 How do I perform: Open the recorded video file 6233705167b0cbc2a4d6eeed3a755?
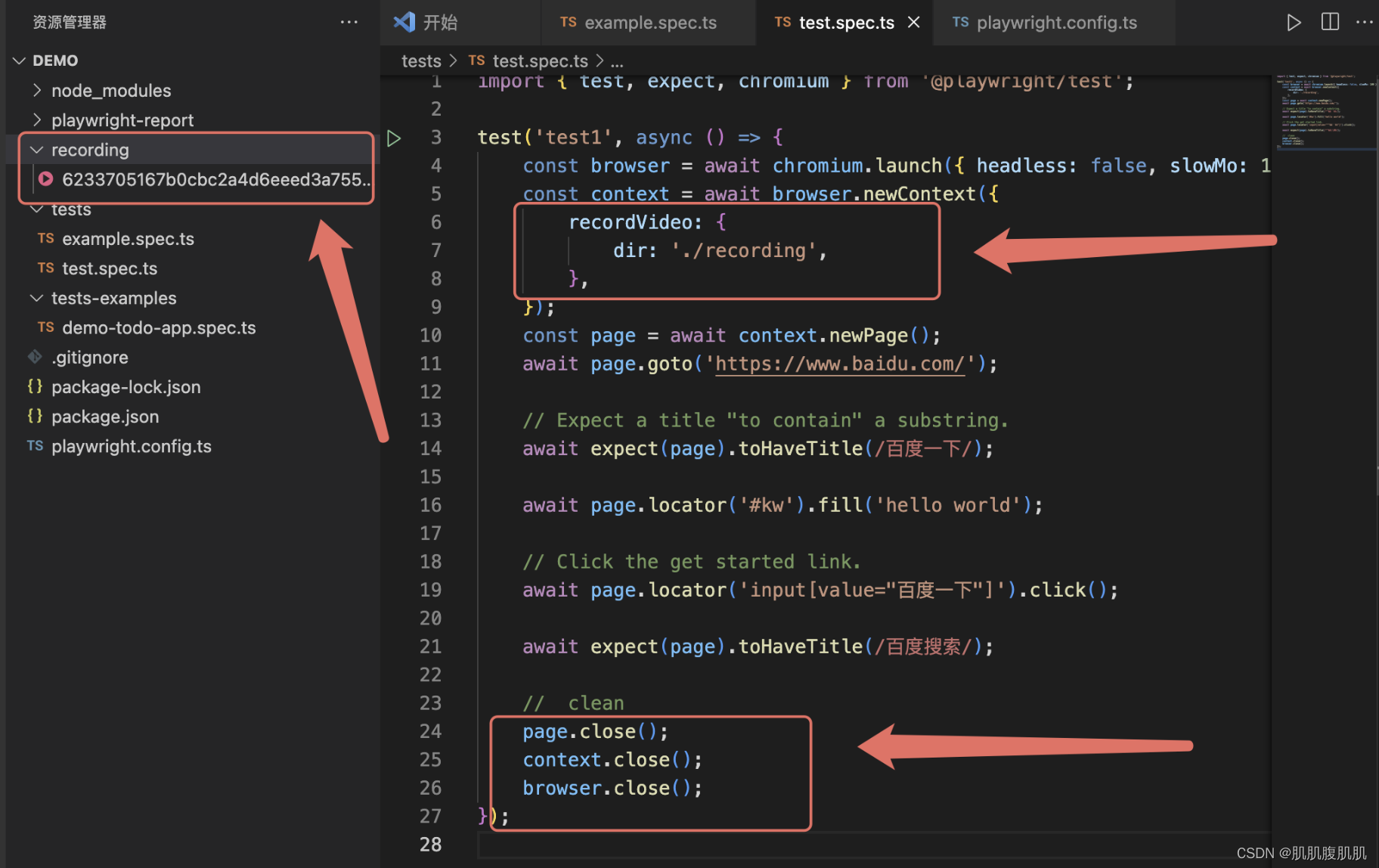click(x=216, y=179)
